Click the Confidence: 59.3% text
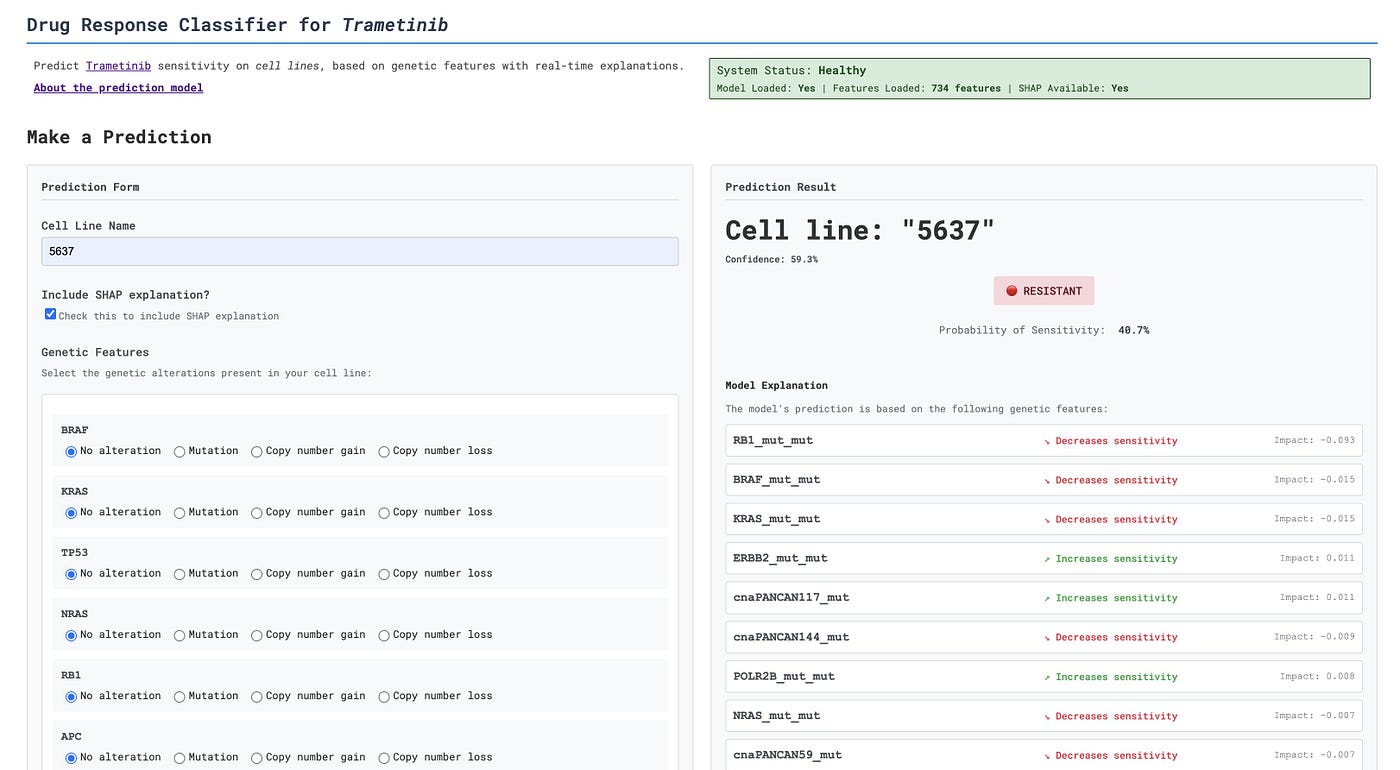Viewport: 1400px width, 770px height. point(771,260)
